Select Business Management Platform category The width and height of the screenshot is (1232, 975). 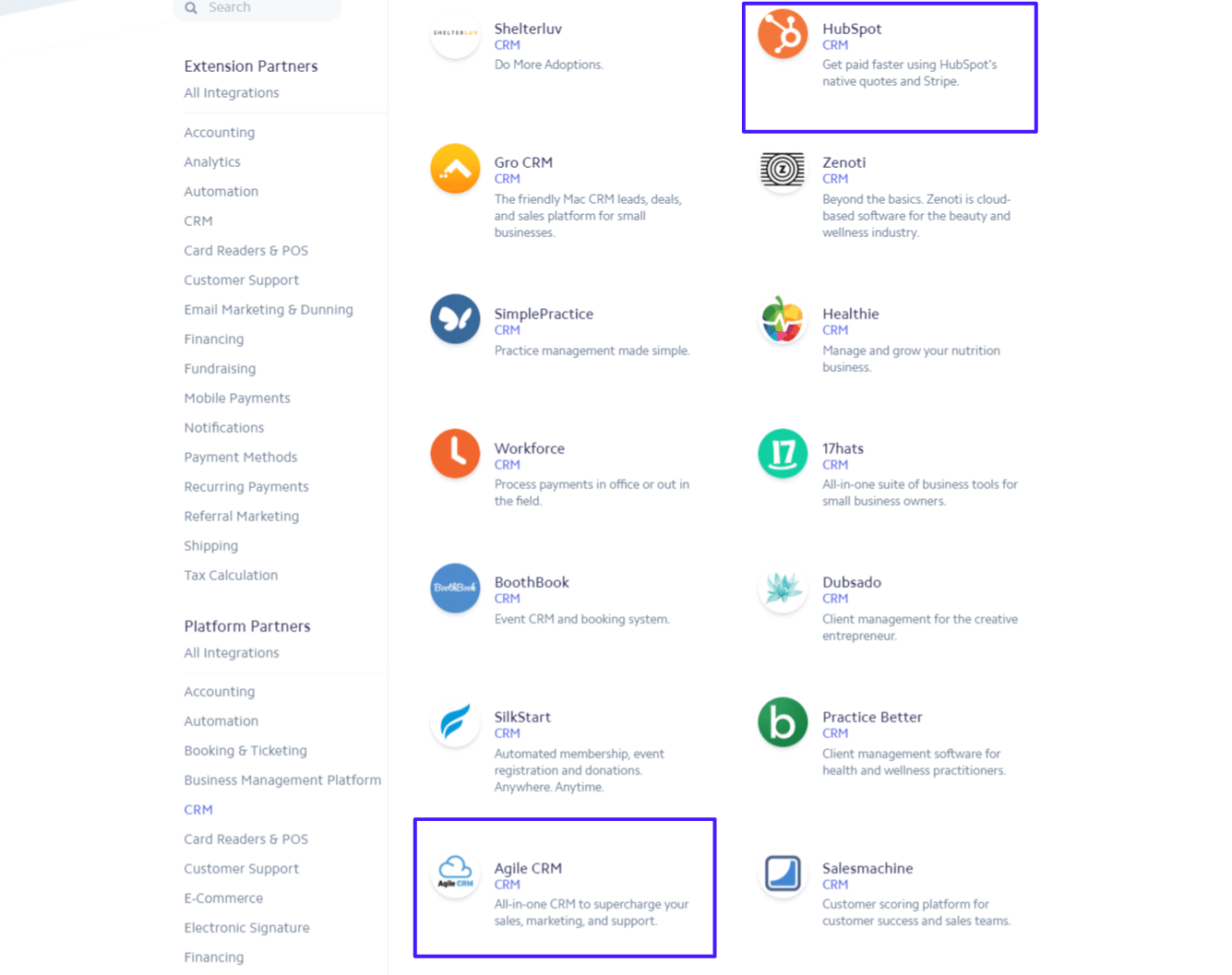pyautogui.click(x=282, y=780)
